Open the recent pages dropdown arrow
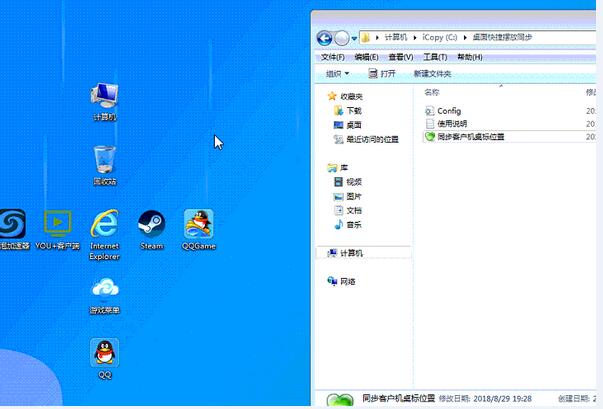Viewport: 603px width, 409px height. (354, 38)
